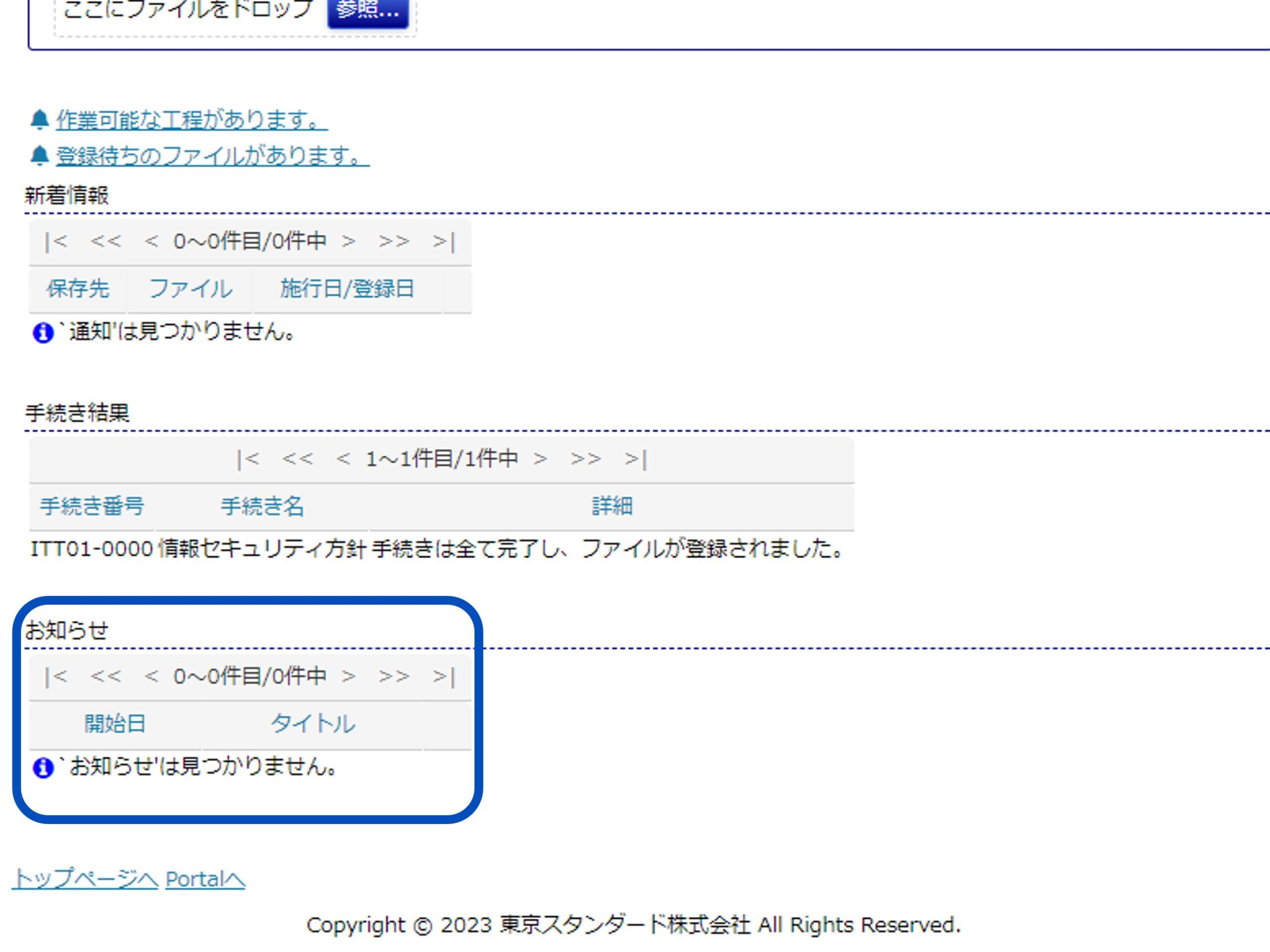Sort 手続き結果 by 手続き名 column
The image size is (1270, 952).
coord(262,506)
